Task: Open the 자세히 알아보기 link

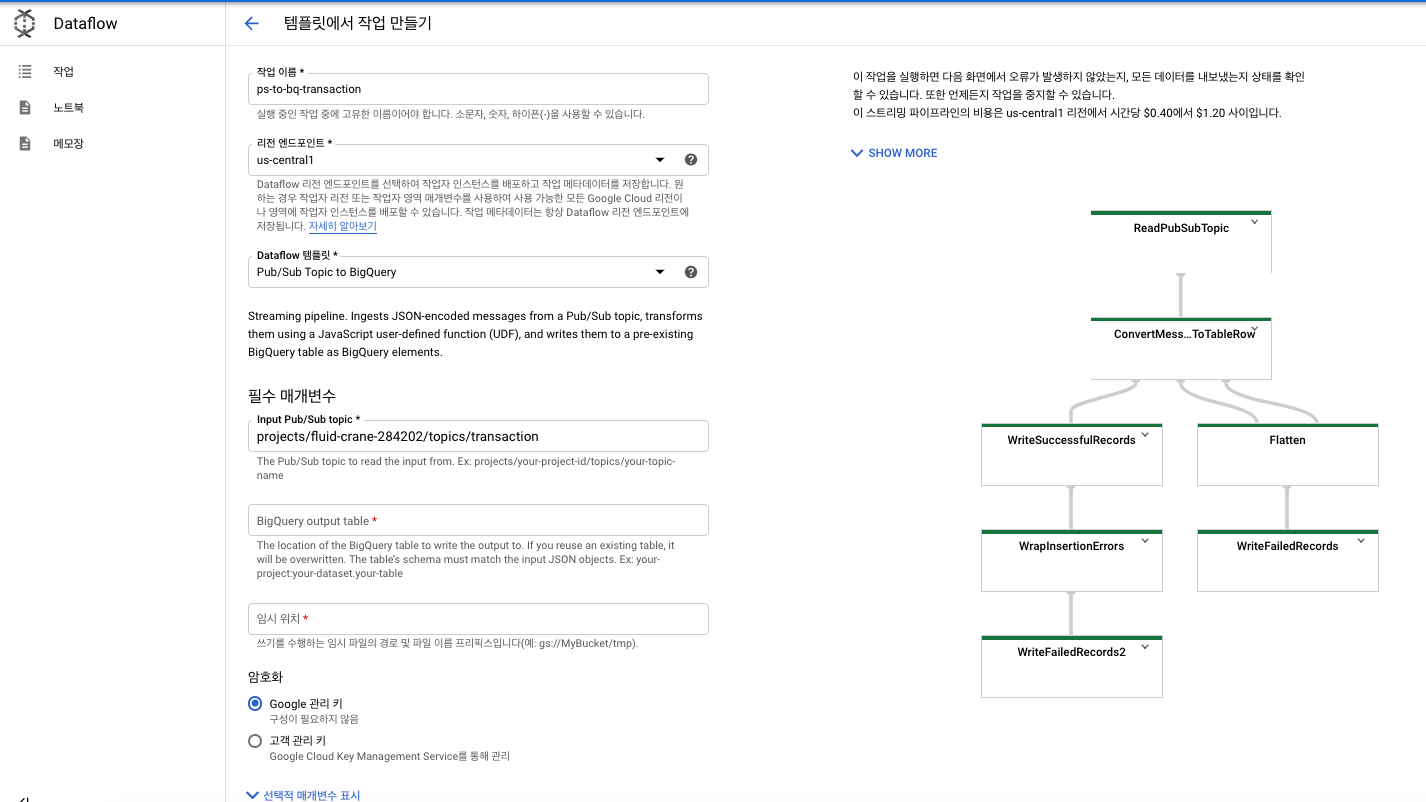Action: point(343,227)
